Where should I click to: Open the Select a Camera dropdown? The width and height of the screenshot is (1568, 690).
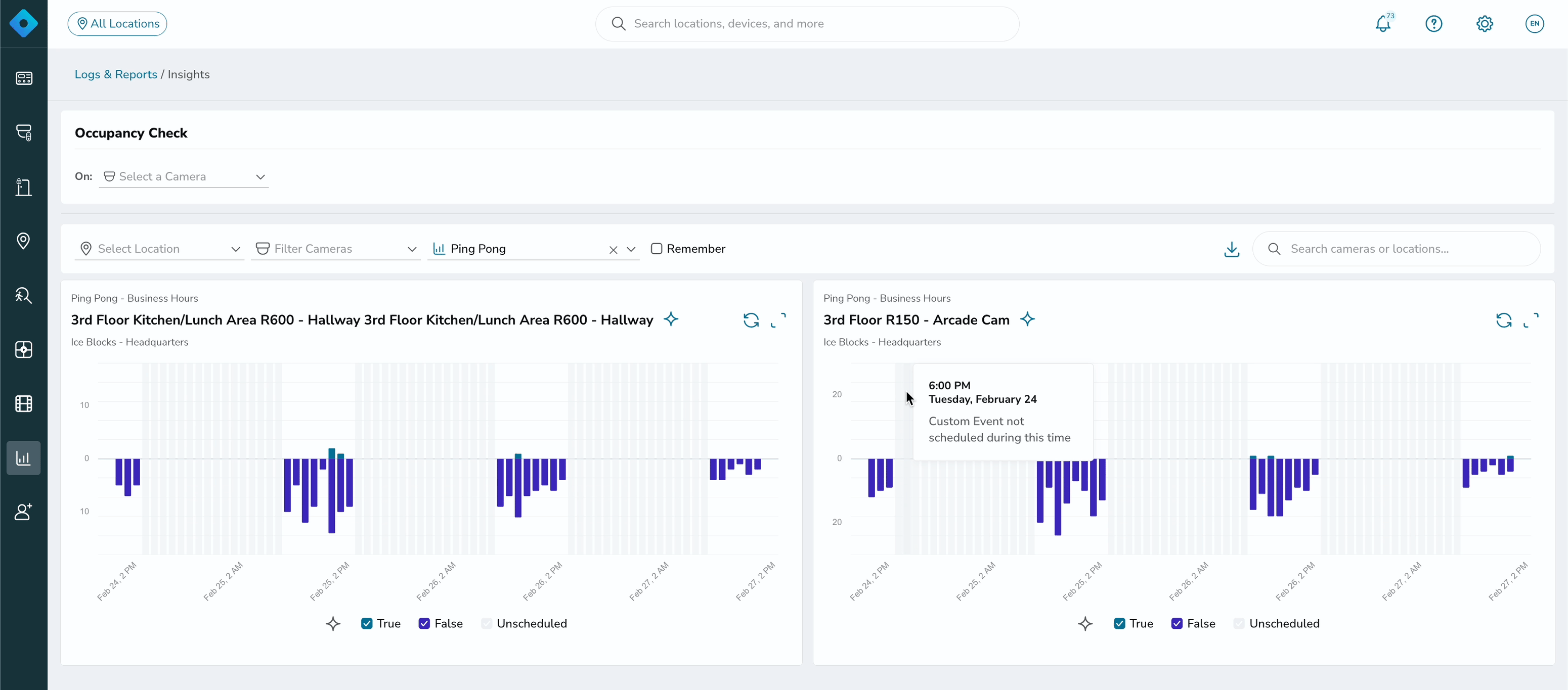tap(184, 176)
